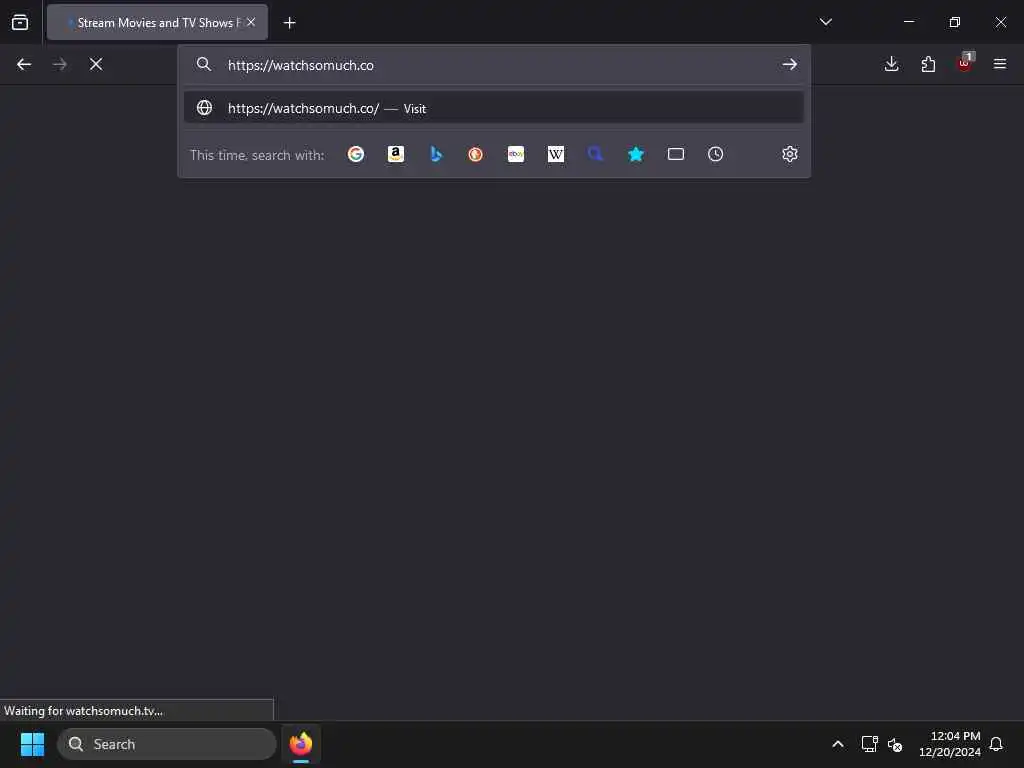1024x768 pixels.
Task: Open the Downloads panel
Action: tap(891, 64)
